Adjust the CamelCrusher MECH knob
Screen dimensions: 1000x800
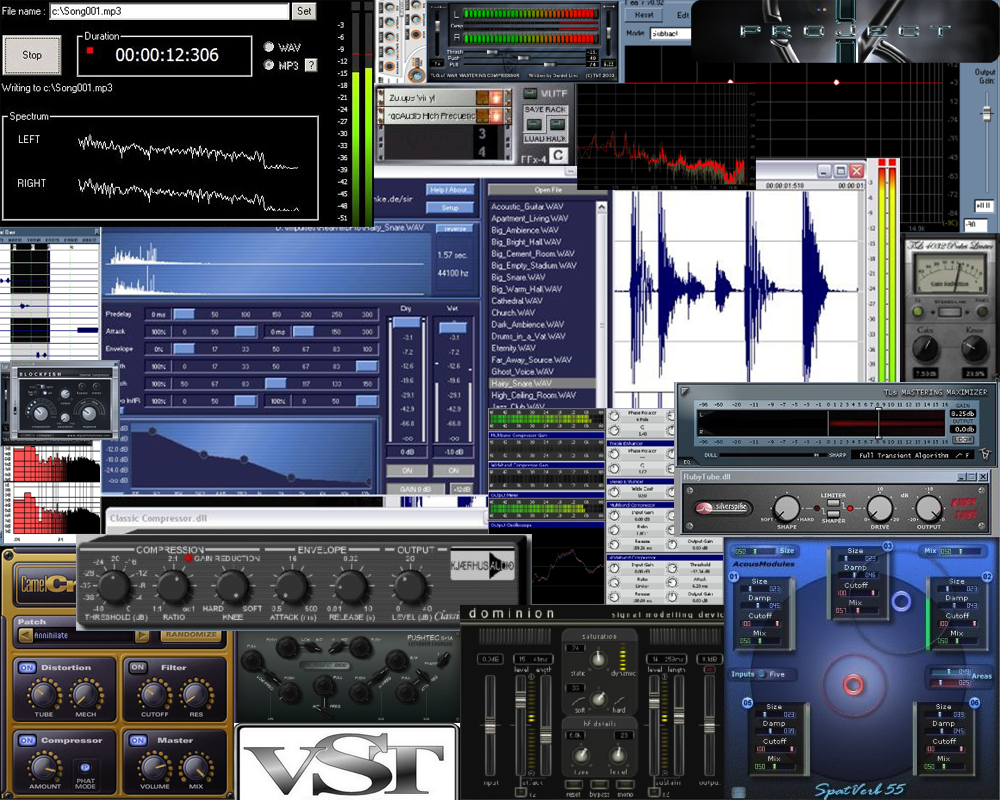[x=86, y=694]
